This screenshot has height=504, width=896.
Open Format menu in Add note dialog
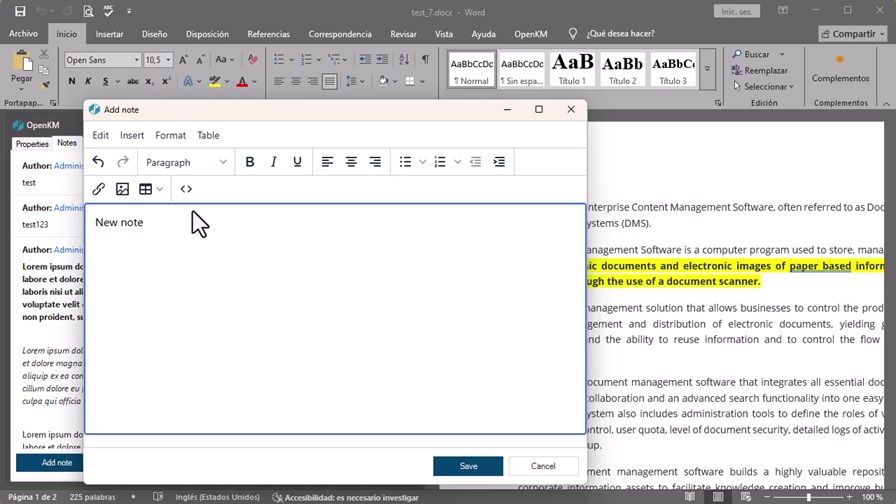pos(170,135)
